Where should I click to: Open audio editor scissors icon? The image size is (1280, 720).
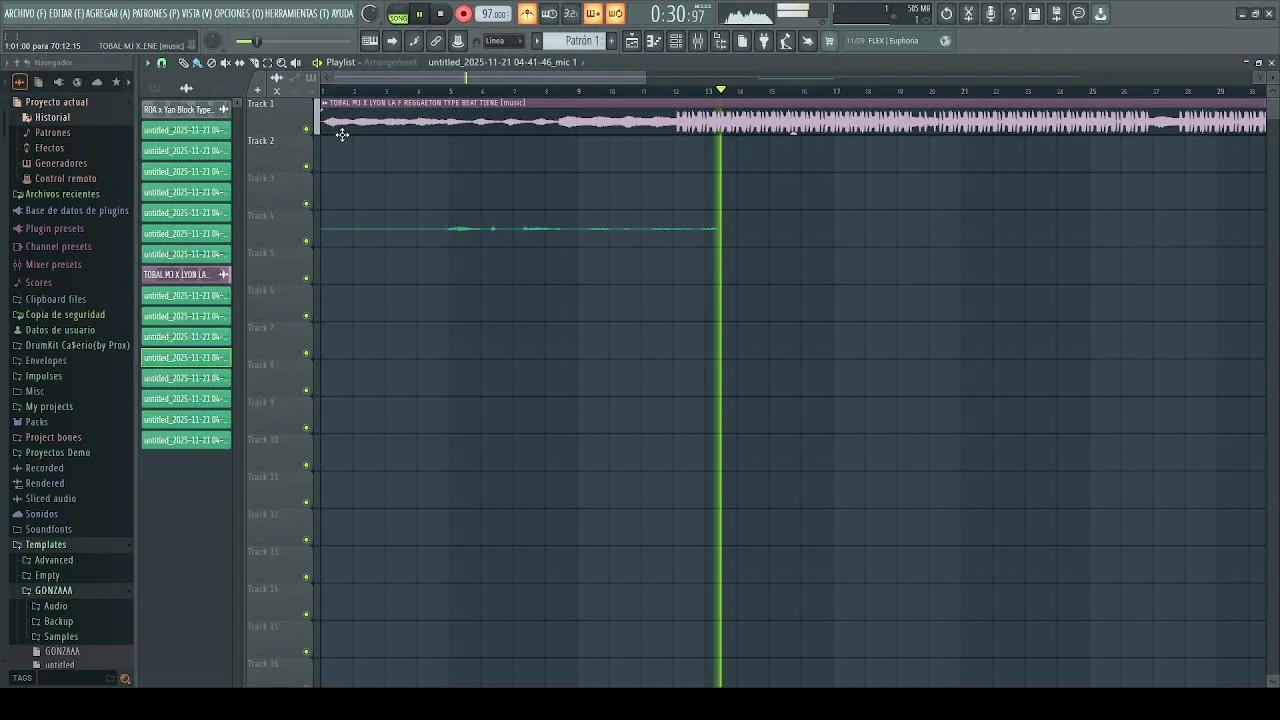pos(968,14)
